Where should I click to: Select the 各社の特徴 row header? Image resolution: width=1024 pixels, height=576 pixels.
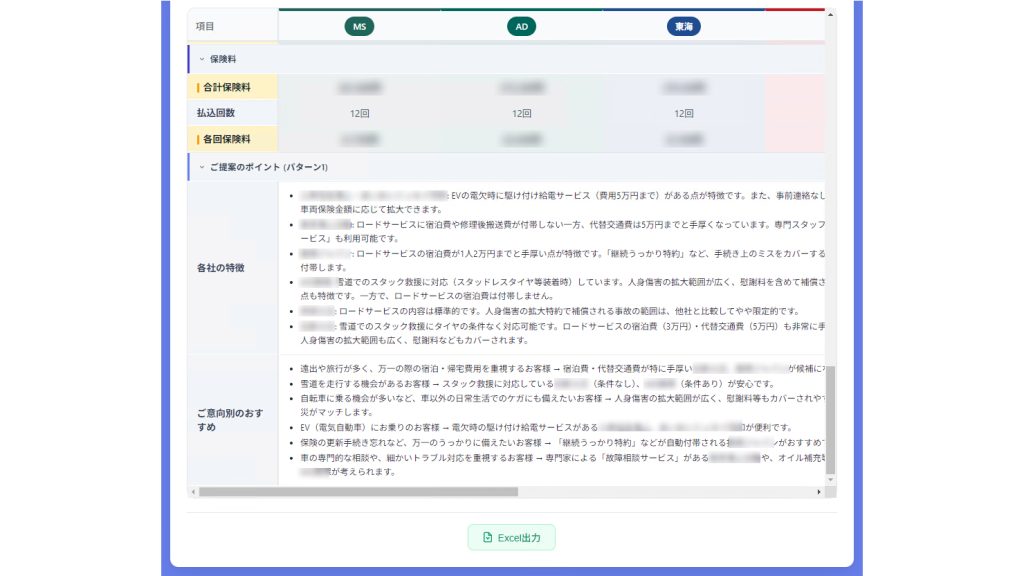point(232,268)
